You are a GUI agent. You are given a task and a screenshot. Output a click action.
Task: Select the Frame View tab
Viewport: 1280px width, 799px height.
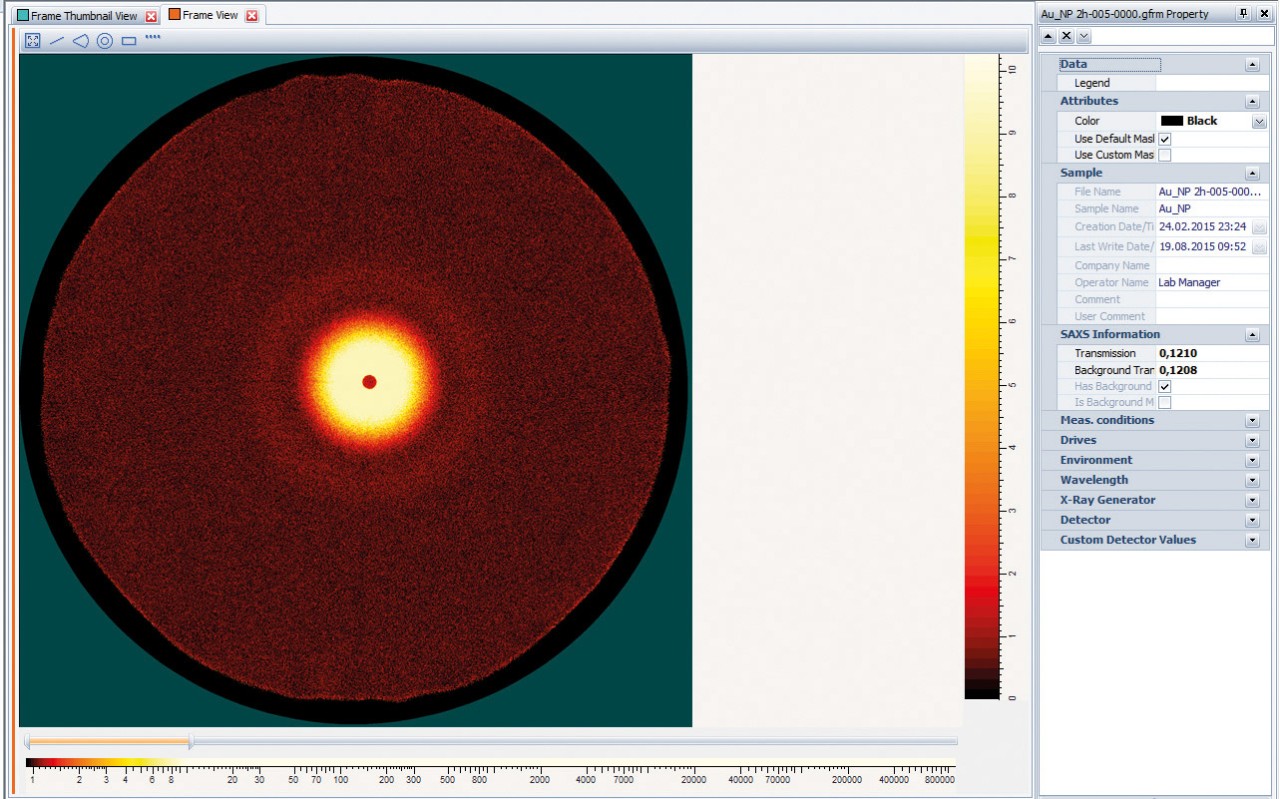(x=209, y=16)
